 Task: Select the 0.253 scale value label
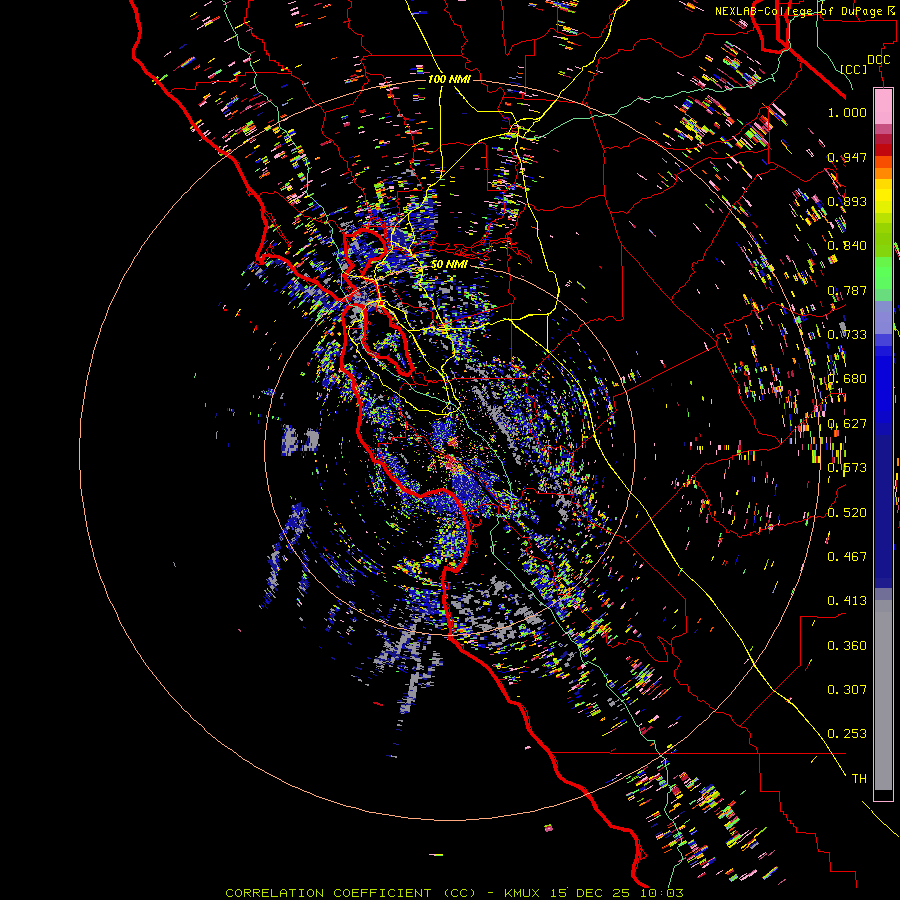coord(847,734)
